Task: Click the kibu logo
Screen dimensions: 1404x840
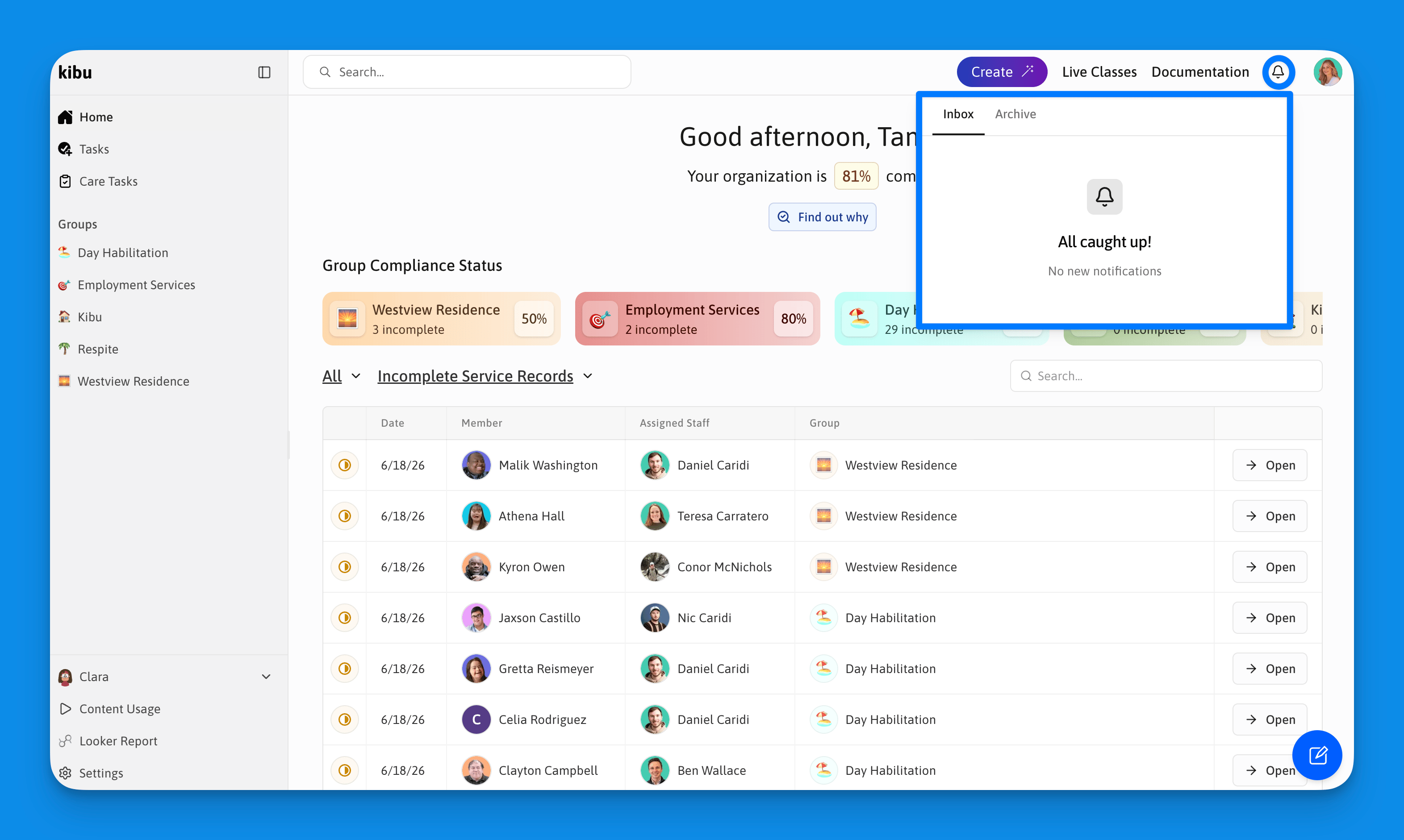Action: (x=75, y=72)
